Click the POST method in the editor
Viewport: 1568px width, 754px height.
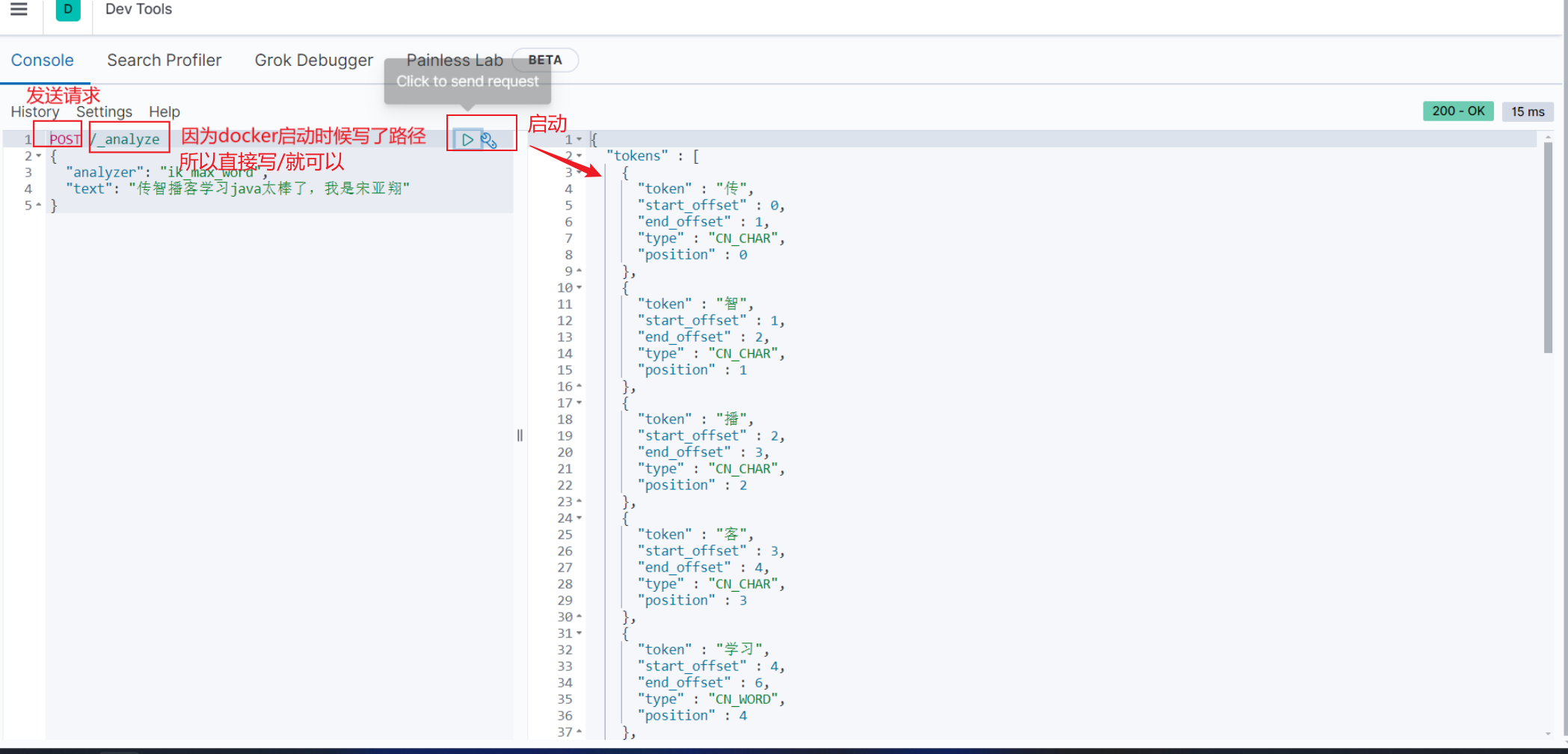point(65,140)
